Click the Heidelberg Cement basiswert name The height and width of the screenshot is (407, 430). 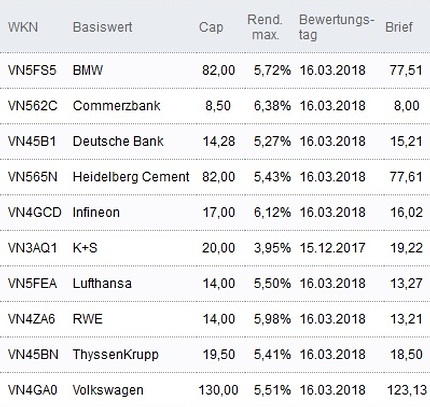(x=131, y=177)
